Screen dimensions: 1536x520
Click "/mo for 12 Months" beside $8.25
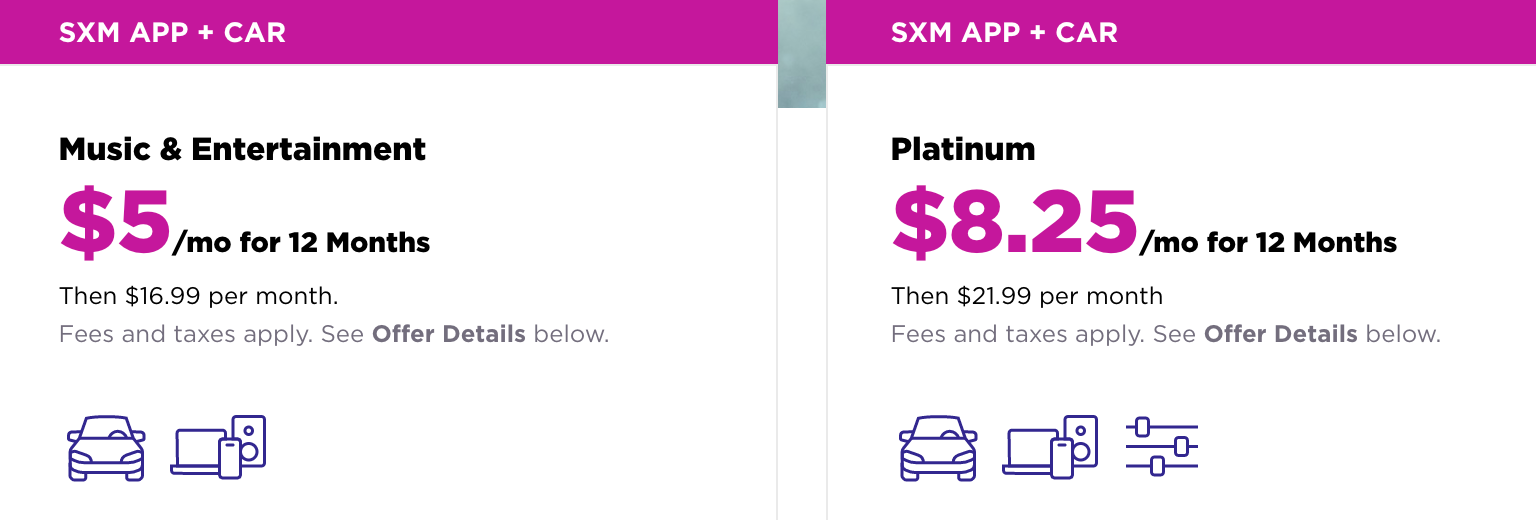click(1269, 242)
